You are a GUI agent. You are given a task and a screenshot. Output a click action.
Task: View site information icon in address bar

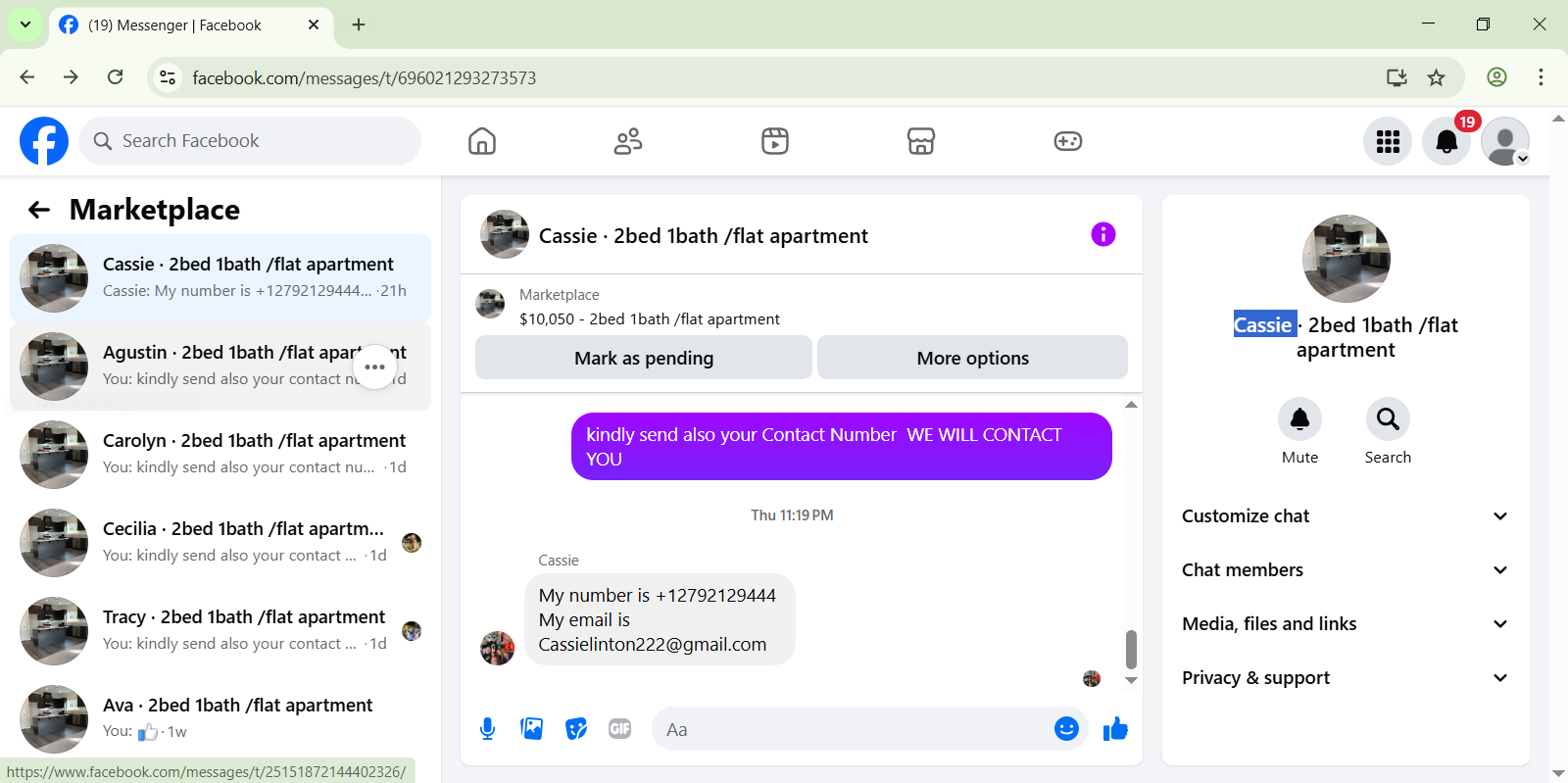[x=169, y=77]
